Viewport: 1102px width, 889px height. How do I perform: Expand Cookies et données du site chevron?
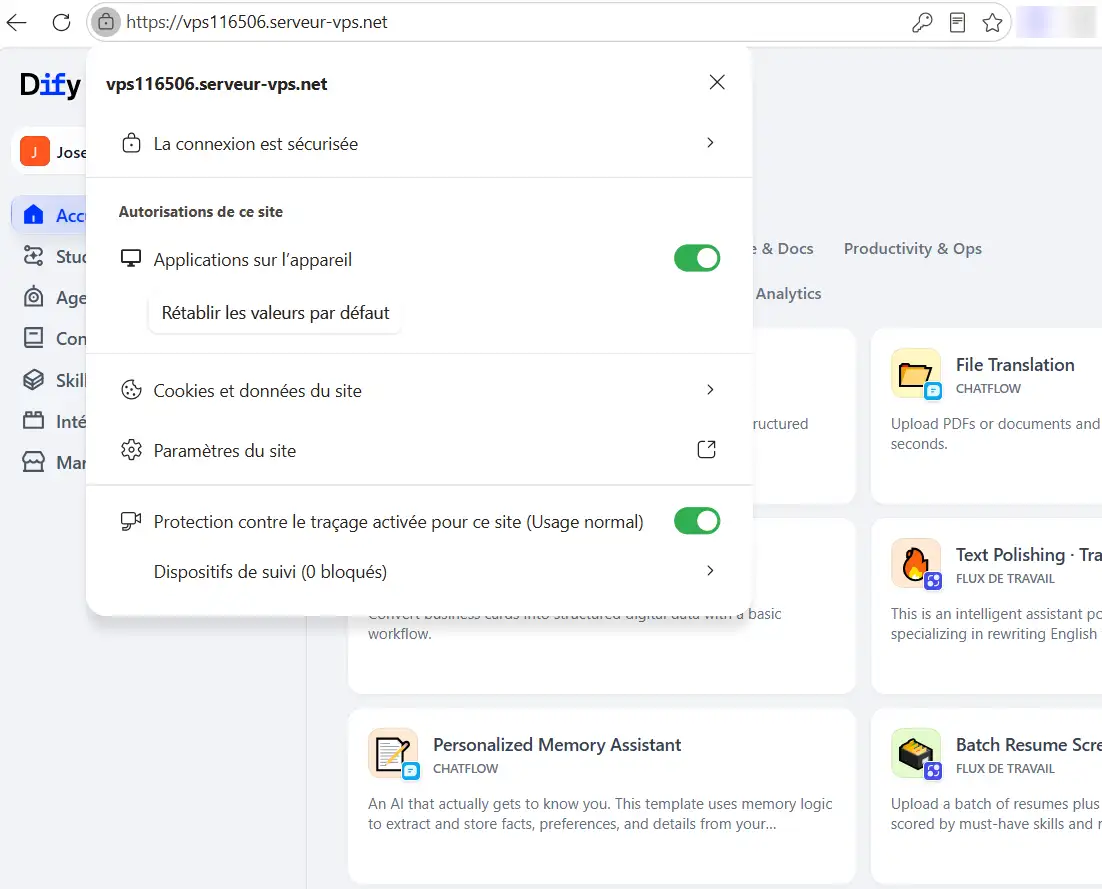tap(710, 389)
